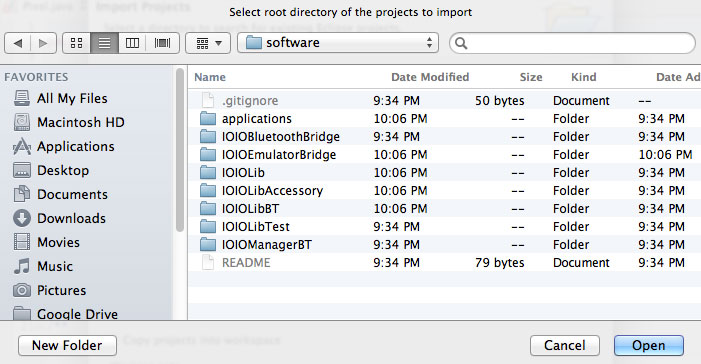Switch to Cover Flow view
This screenshot has width=701, height=364.
pyautogui.click(x=162, y=43)
